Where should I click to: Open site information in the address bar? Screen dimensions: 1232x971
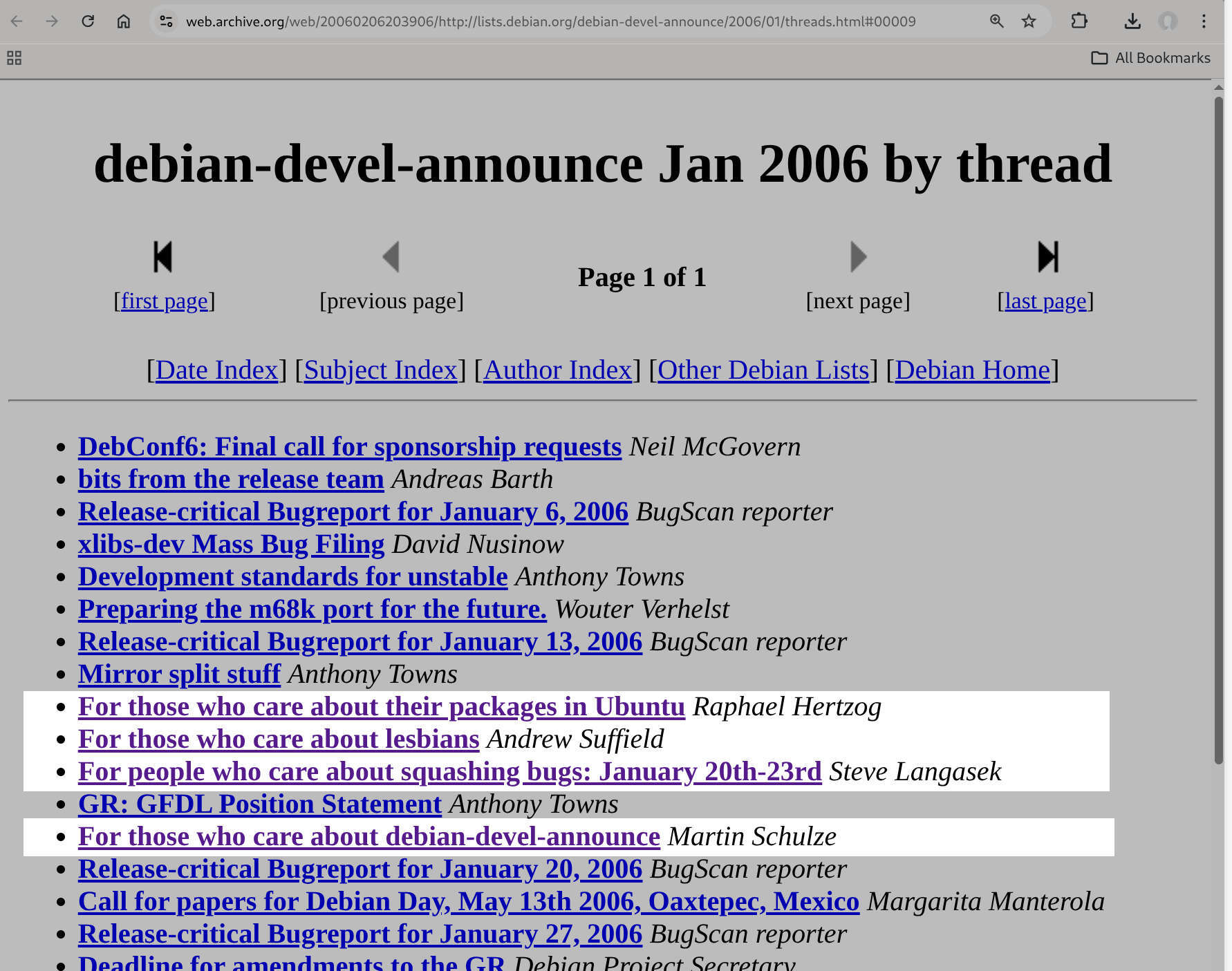point(165,21)
